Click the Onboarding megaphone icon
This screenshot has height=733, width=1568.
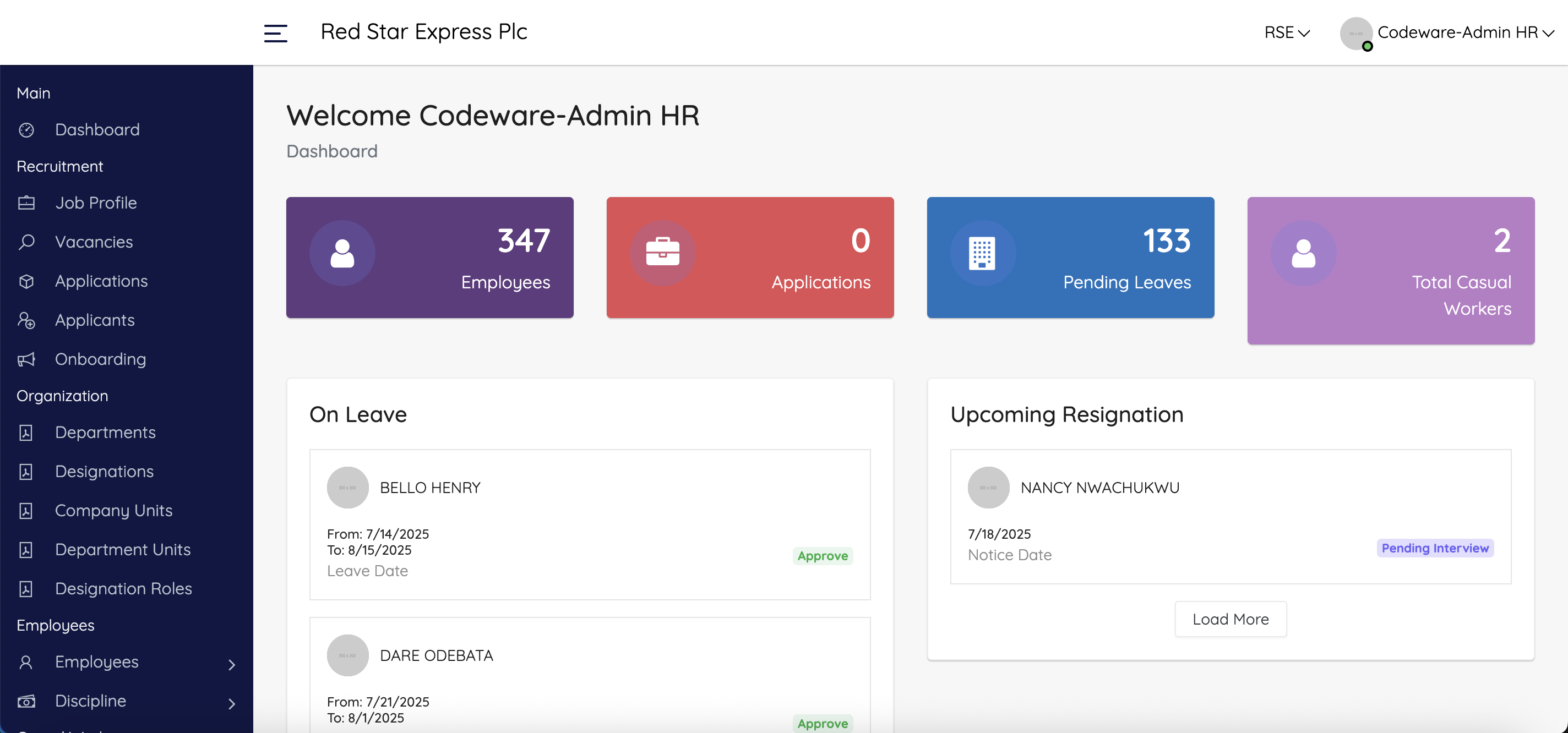click(26, 359)
